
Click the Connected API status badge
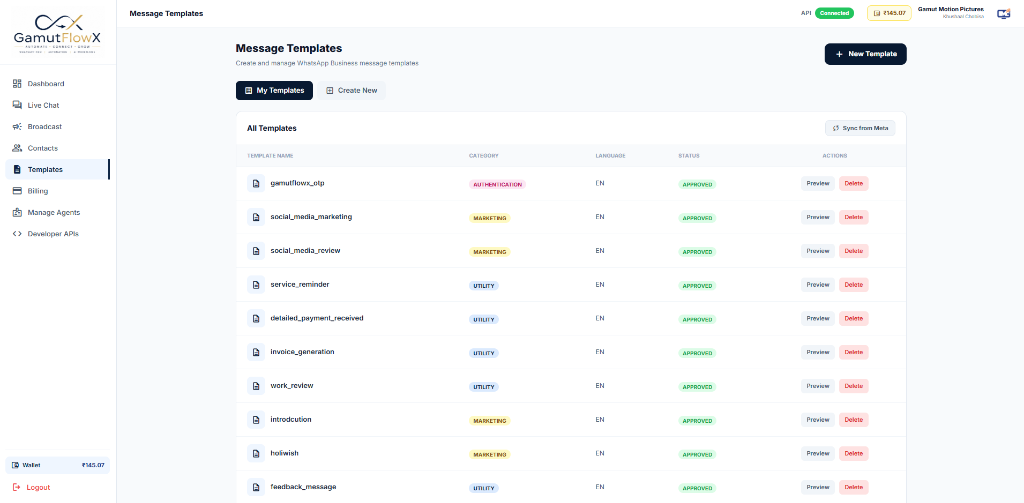[834, 13]
